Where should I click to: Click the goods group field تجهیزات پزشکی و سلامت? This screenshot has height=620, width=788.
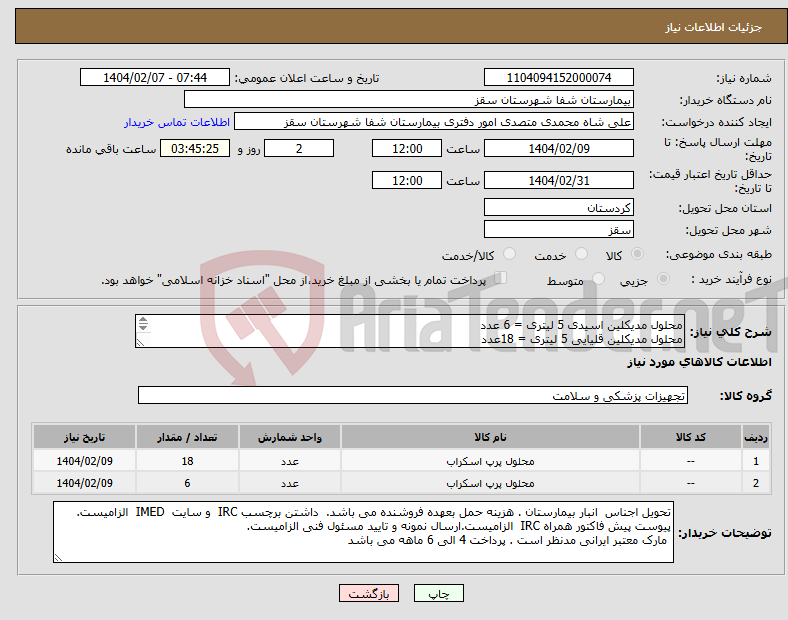coord(413,395)
